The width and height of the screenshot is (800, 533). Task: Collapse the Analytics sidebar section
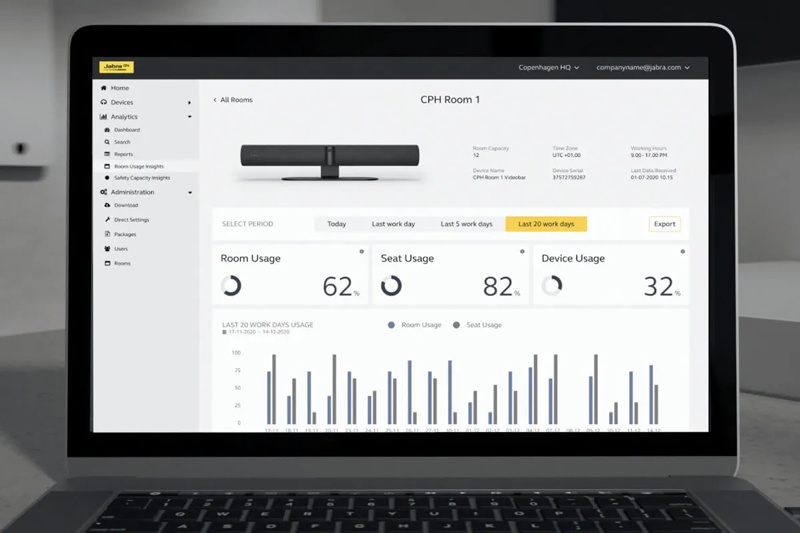click(189, 117)
